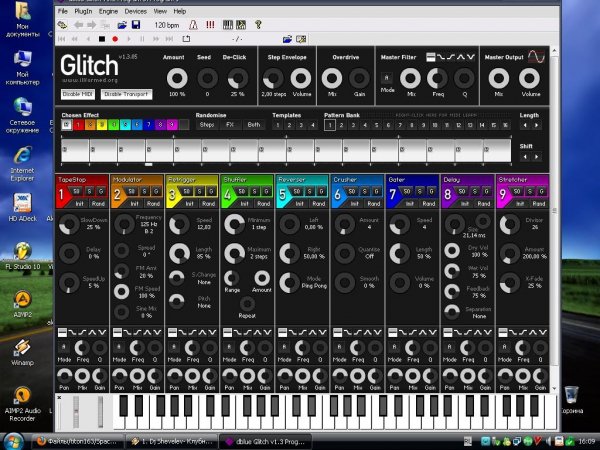
Task: Click the Amount knob in Glitch header
Action: click(x=177, y=78)
